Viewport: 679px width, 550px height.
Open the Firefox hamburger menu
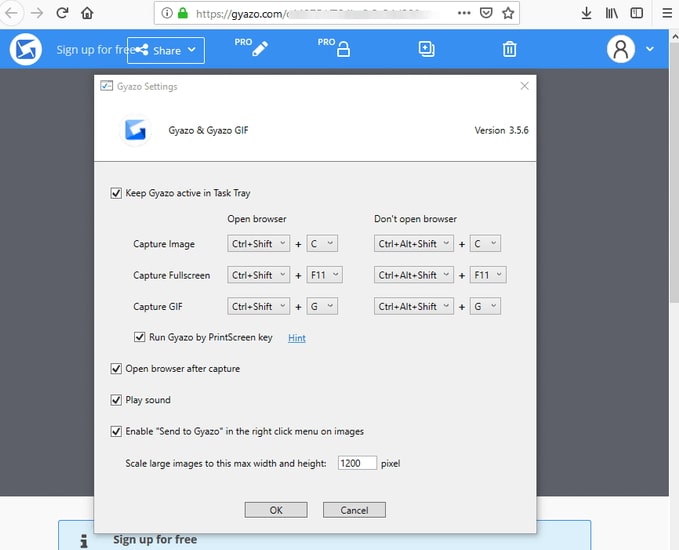(667, 13)
